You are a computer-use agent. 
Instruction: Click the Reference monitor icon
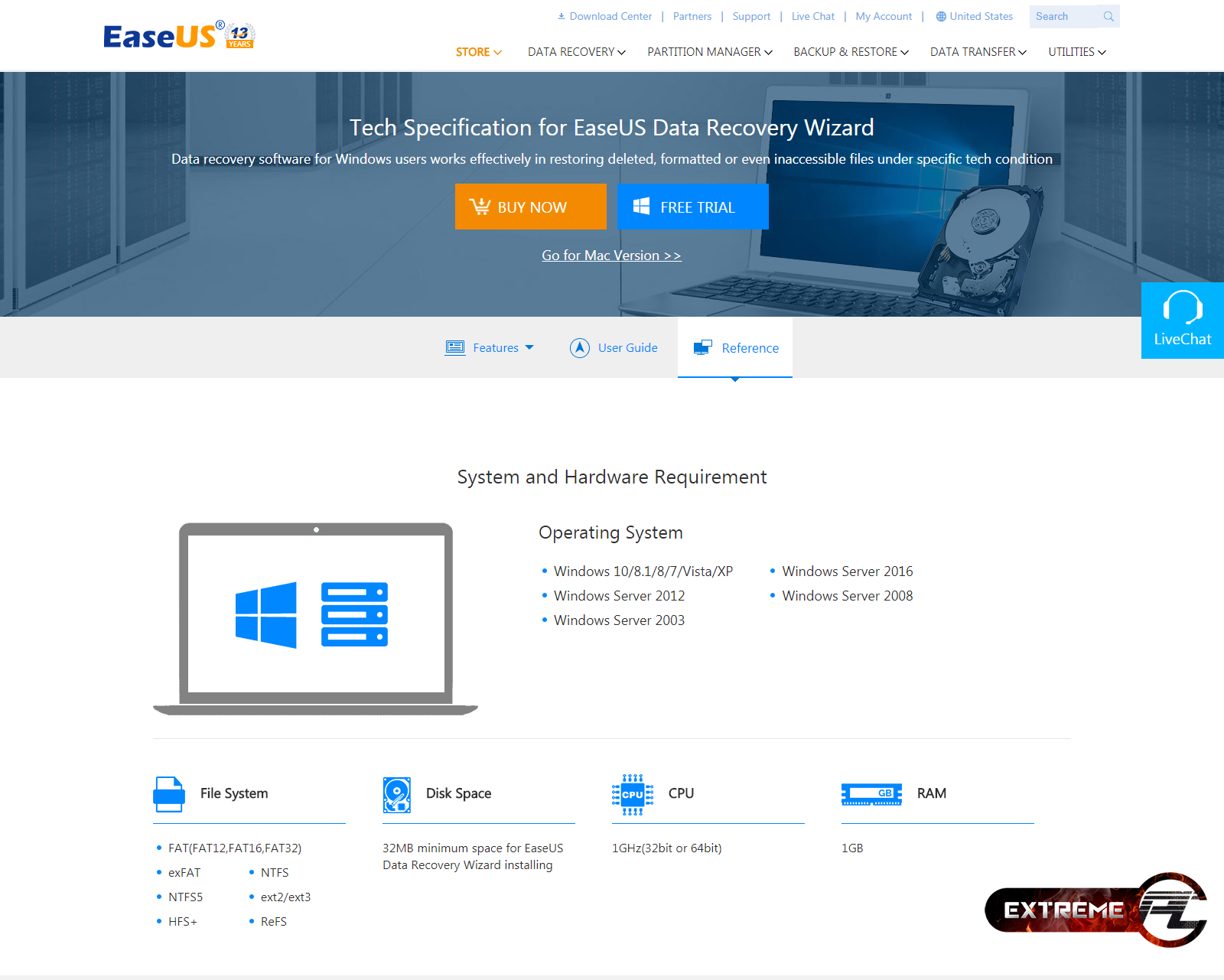[702, 348]
